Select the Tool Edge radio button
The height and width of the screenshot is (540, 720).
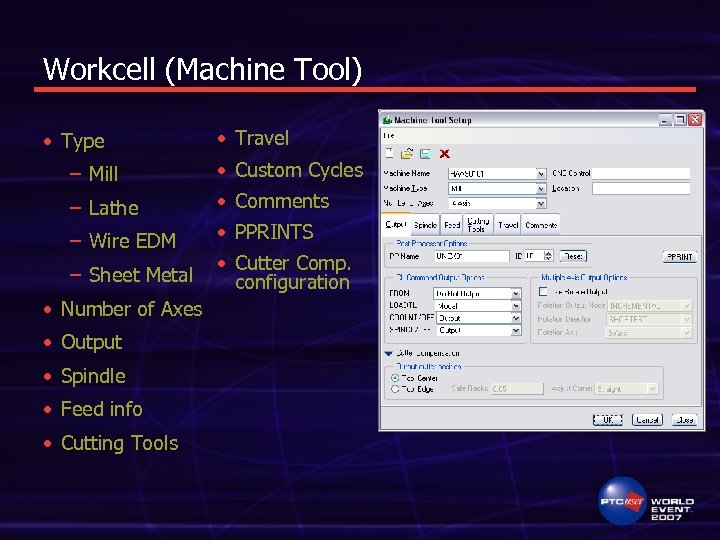pos(395,389)
